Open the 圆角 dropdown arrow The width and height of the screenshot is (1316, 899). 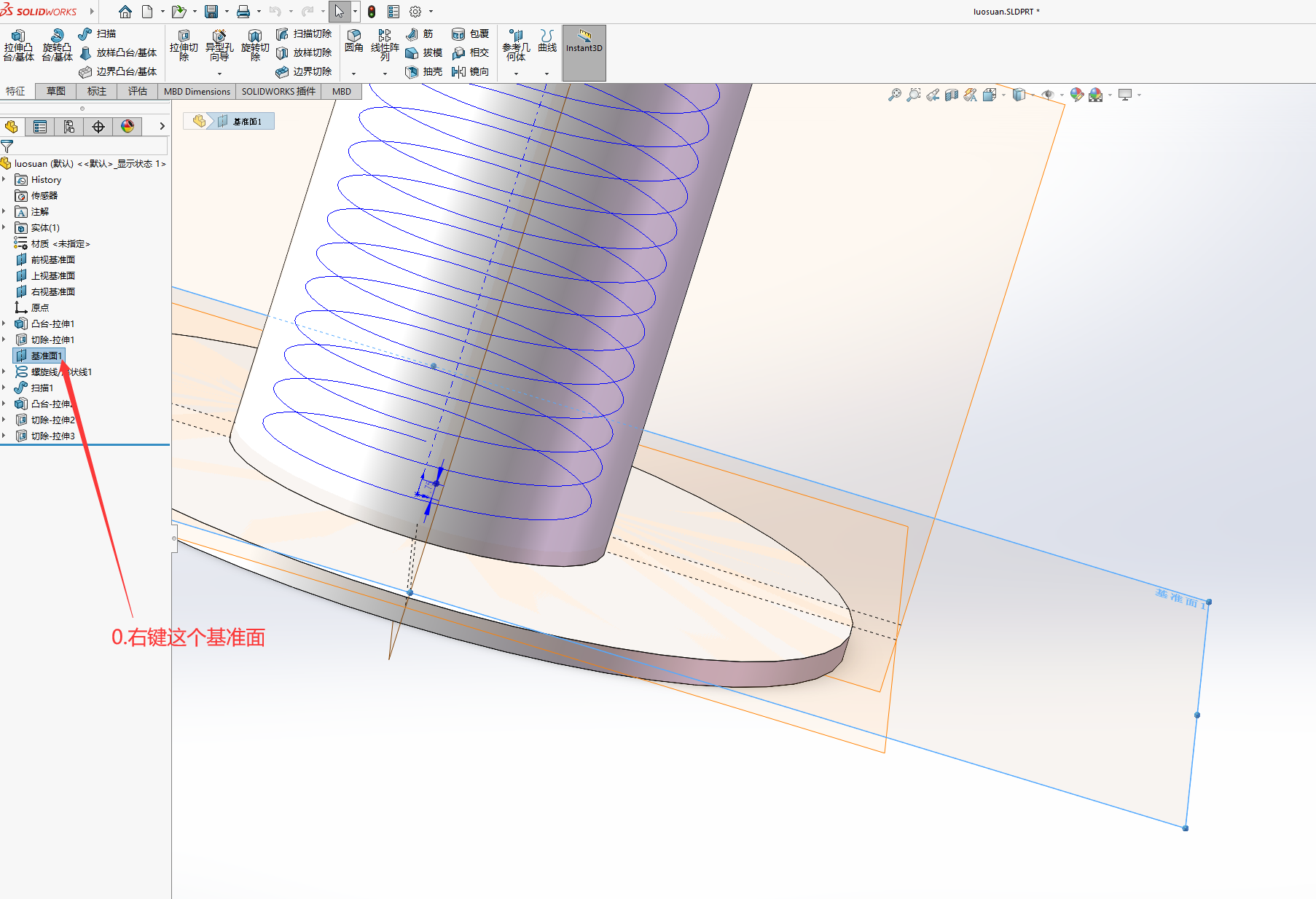[354, 74]
